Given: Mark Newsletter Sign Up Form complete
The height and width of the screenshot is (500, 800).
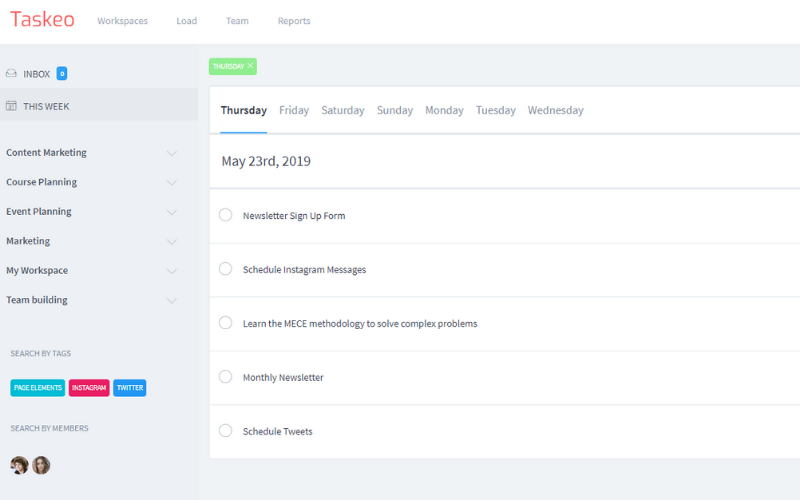Looking at the screenshot, I should (x=225, y=215).
